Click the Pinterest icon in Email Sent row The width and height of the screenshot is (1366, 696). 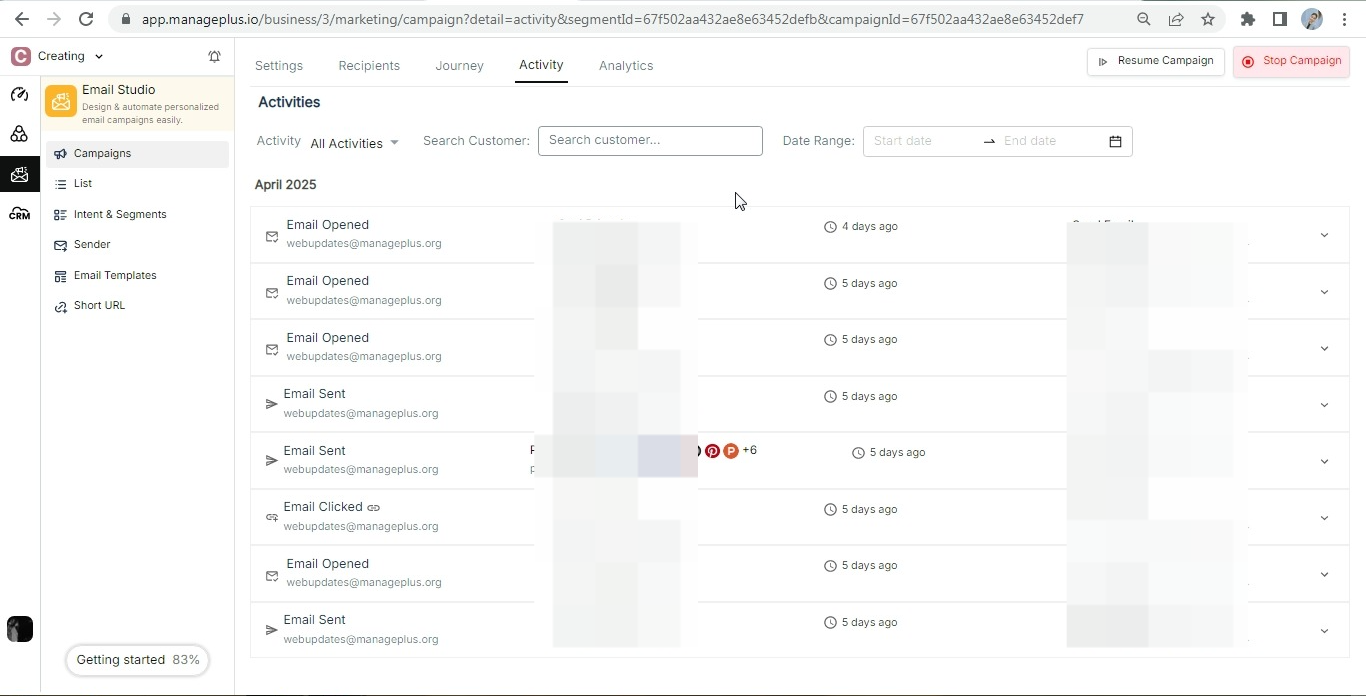(712, 451)
